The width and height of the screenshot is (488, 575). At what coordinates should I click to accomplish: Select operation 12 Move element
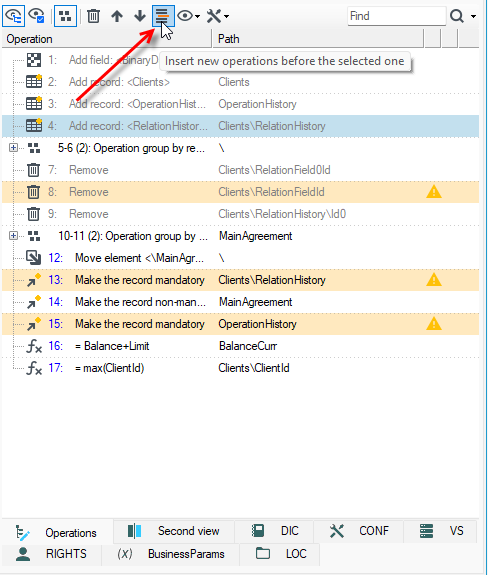(x=241, y=258)
